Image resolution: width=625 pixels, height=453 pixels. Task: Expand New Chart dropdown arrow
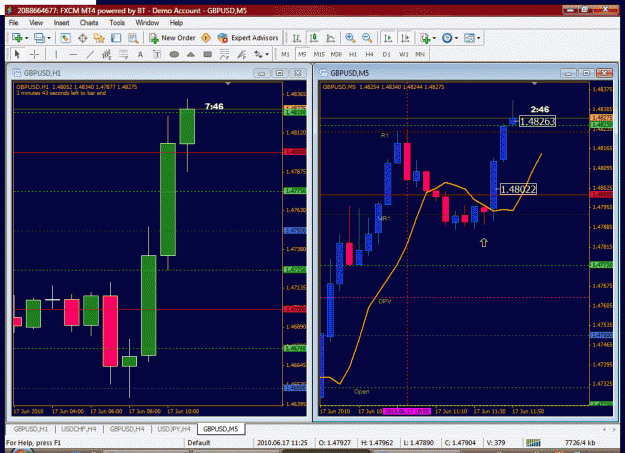[x=27, y=38]
